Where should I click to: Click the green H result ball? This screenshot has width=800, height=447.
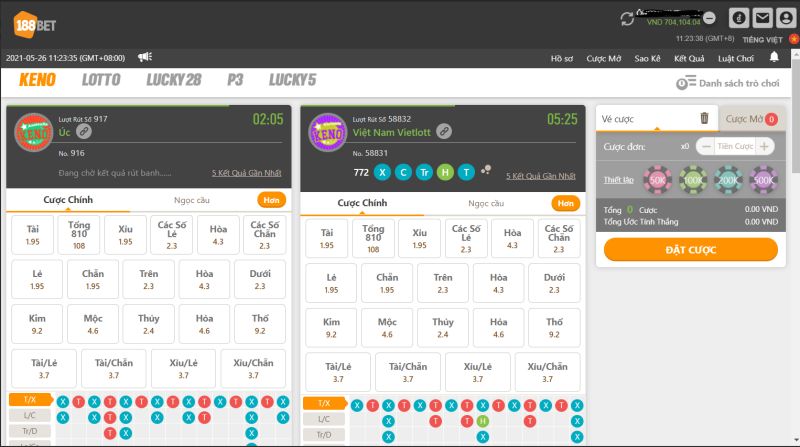pos(445,172)
